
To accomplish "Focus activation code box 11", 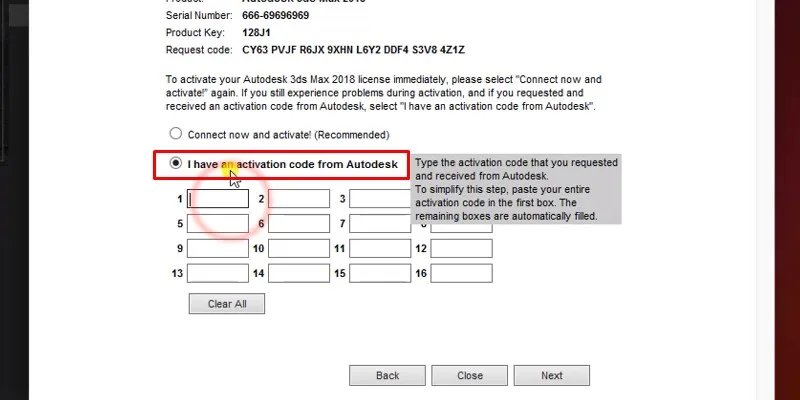I will (380, 249).
